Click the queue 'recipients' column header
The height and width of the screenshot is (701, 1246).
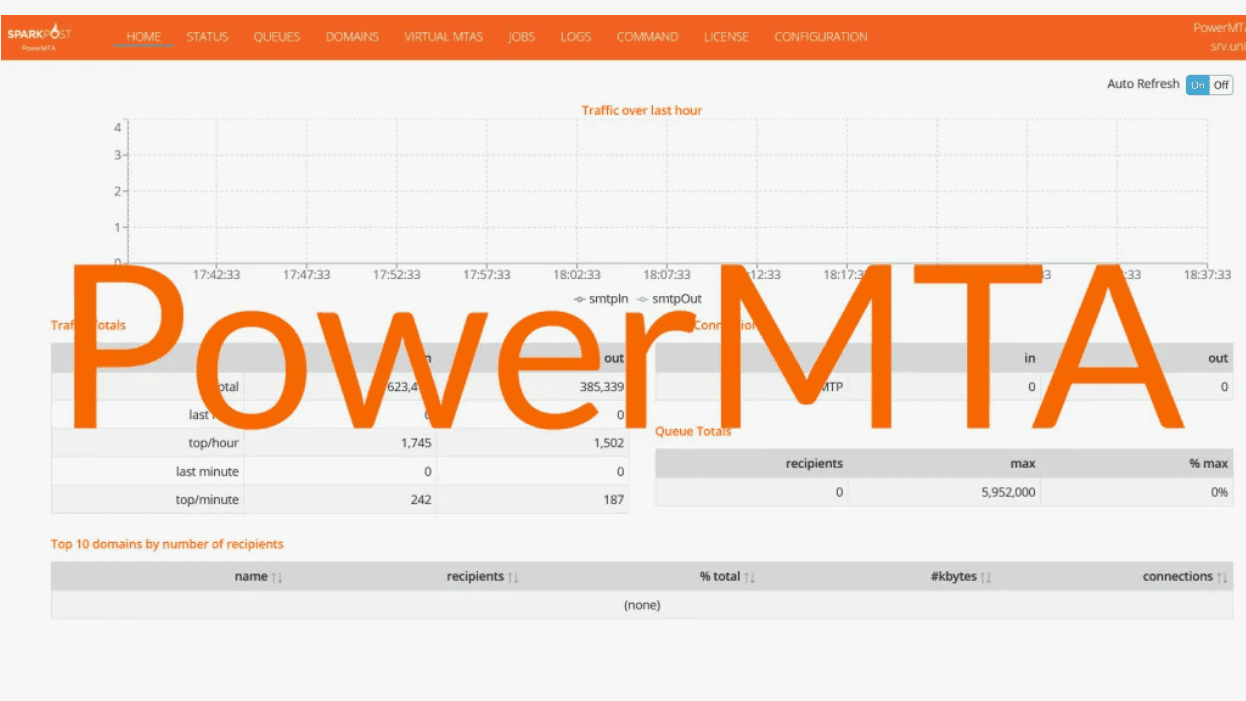pyautogui.click(x=814, y=463)
